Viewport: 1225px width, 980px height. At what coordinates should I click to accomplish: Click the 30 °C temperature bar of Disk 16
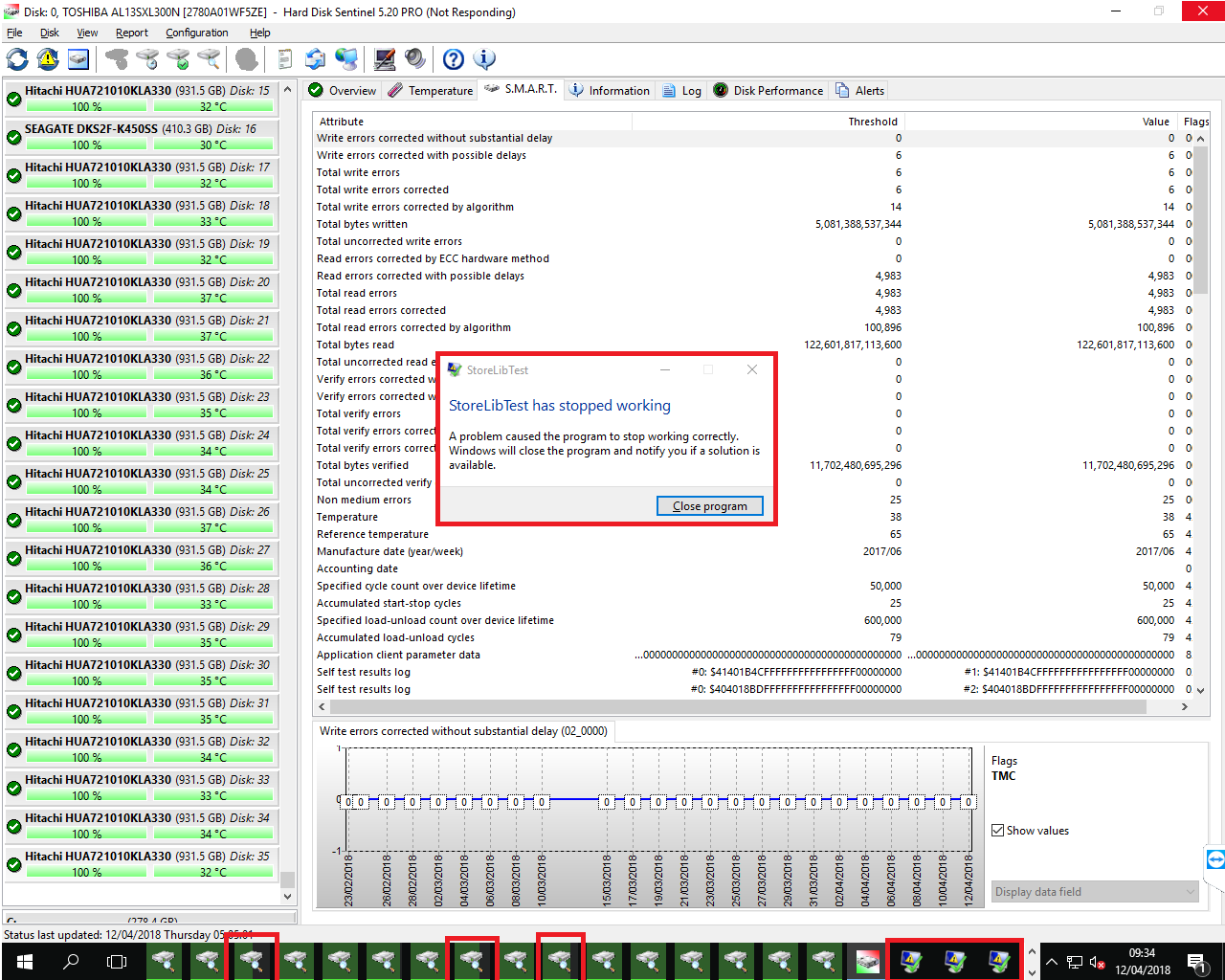pyautogui.click(x=212, y=145)
